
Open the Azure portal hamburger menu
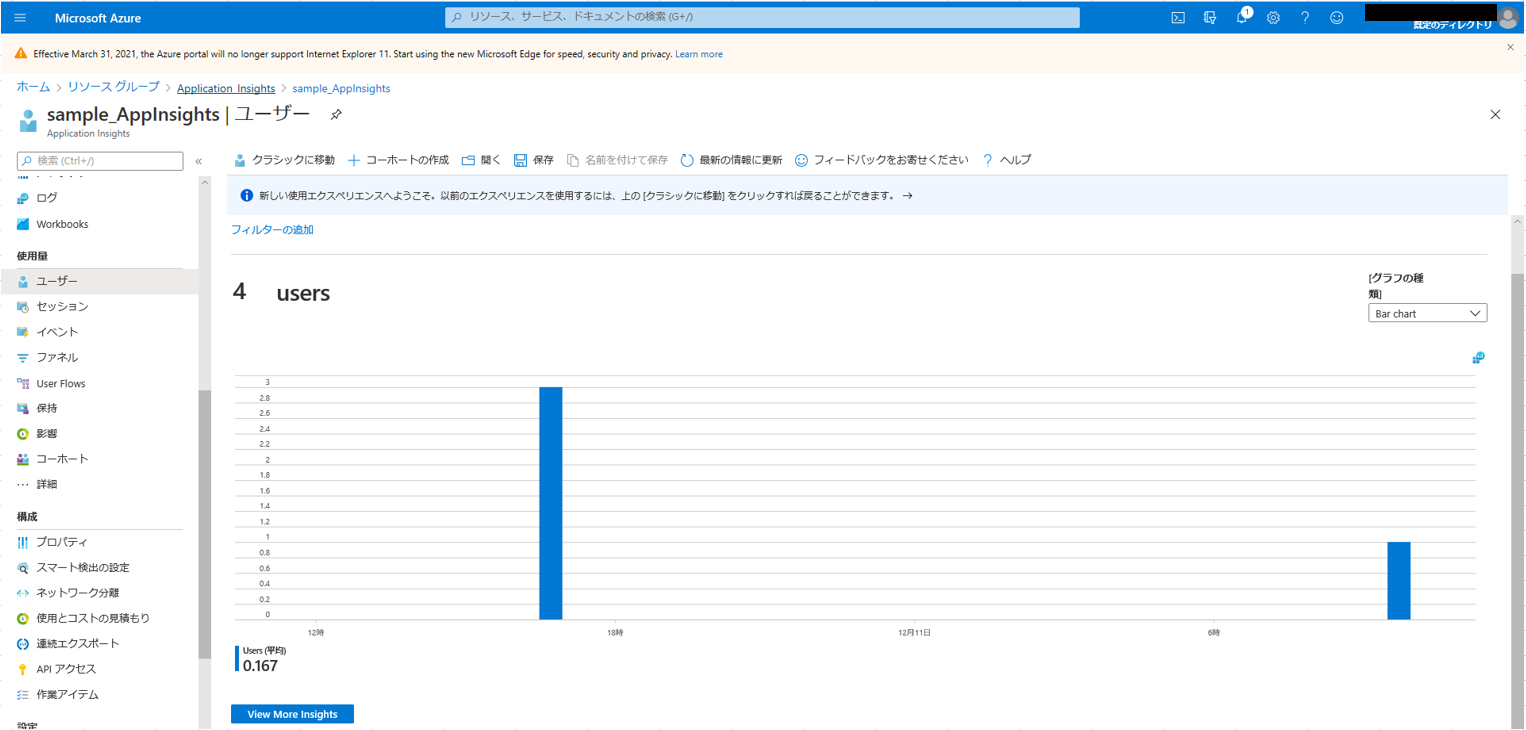[20, 18]
